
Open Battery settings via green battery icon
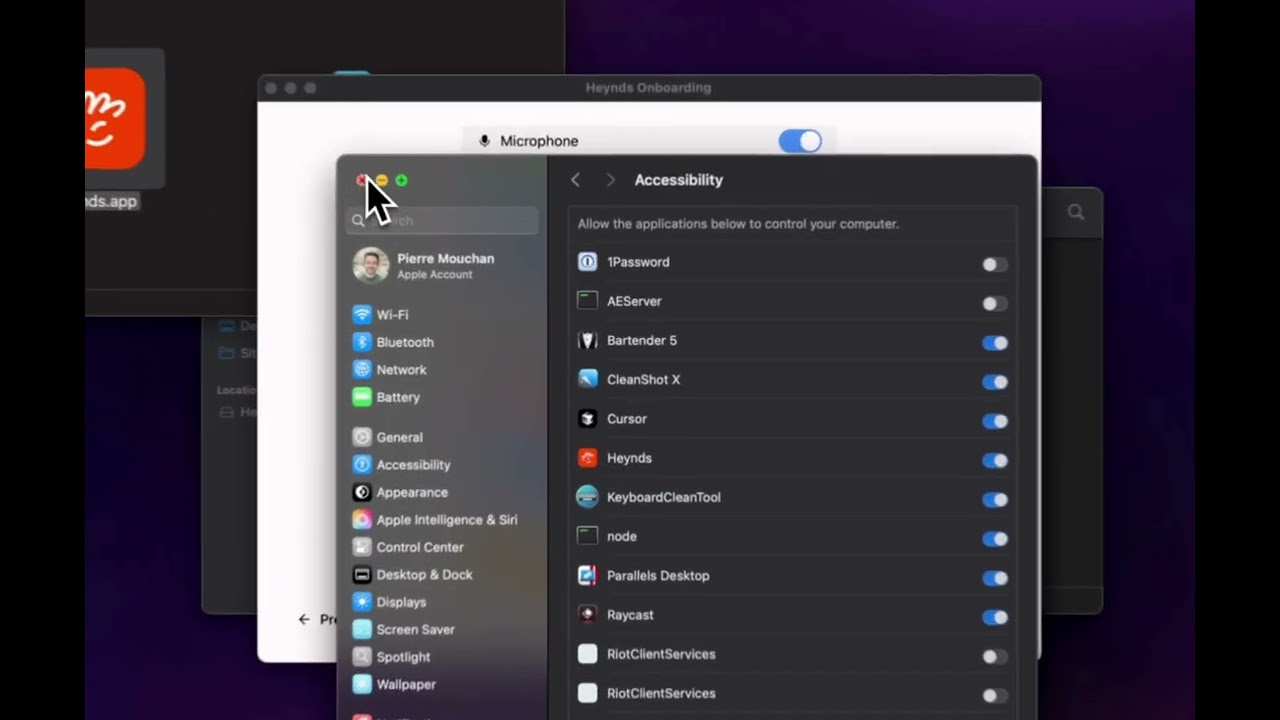[361, 397]
